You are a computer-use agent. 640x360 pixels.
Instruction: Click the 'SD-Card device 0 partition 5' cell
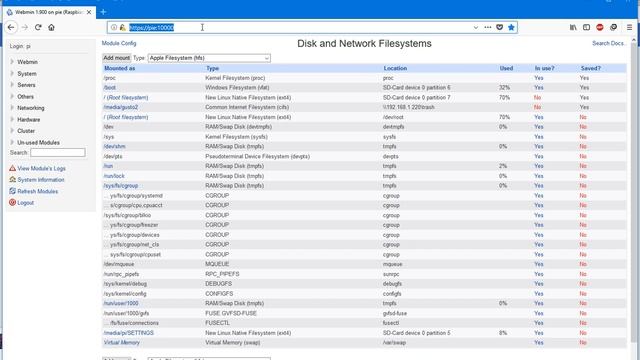(417, 333)
